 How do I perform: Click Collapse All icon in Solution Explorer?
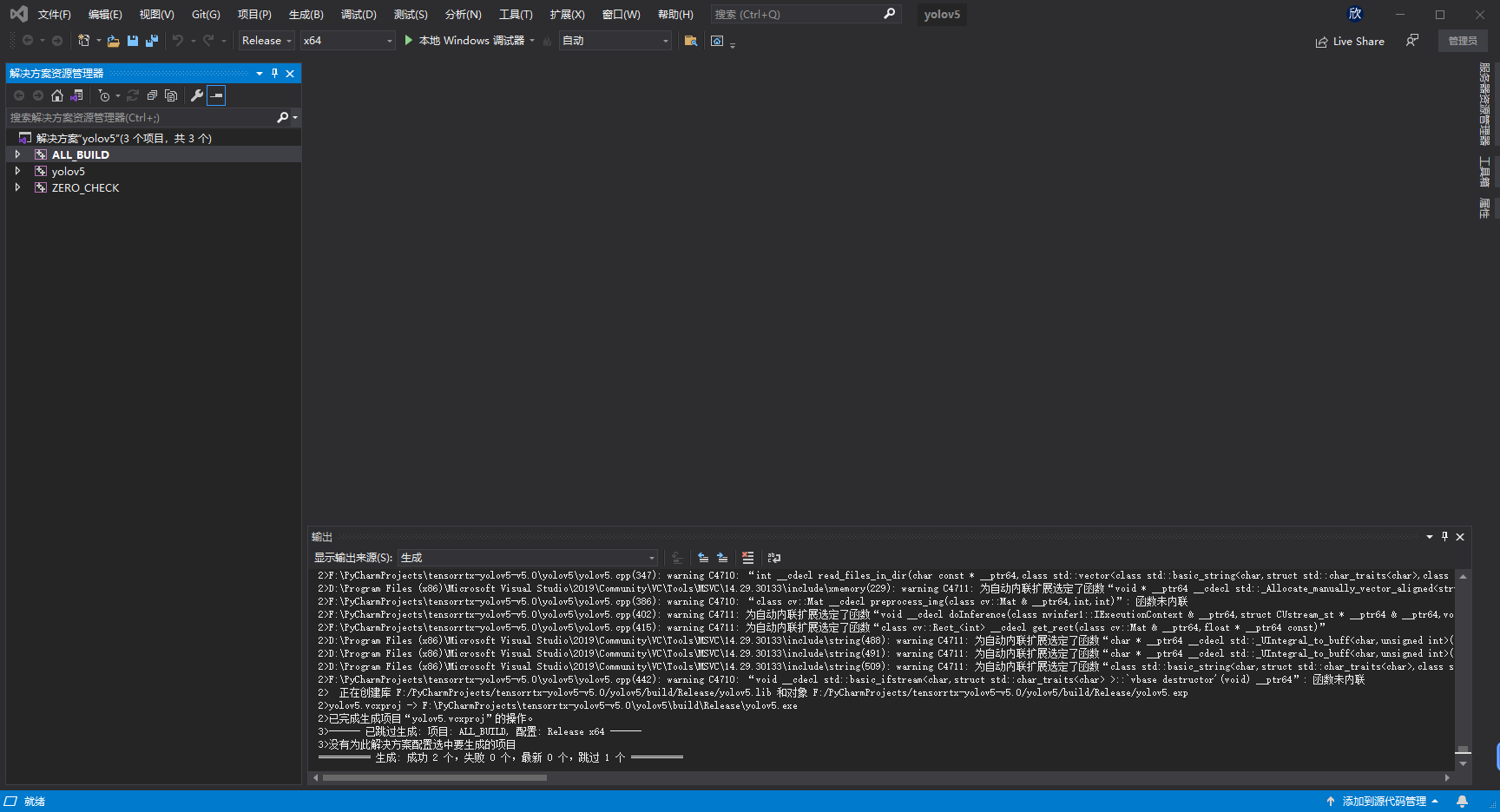[x=152, y=95]
